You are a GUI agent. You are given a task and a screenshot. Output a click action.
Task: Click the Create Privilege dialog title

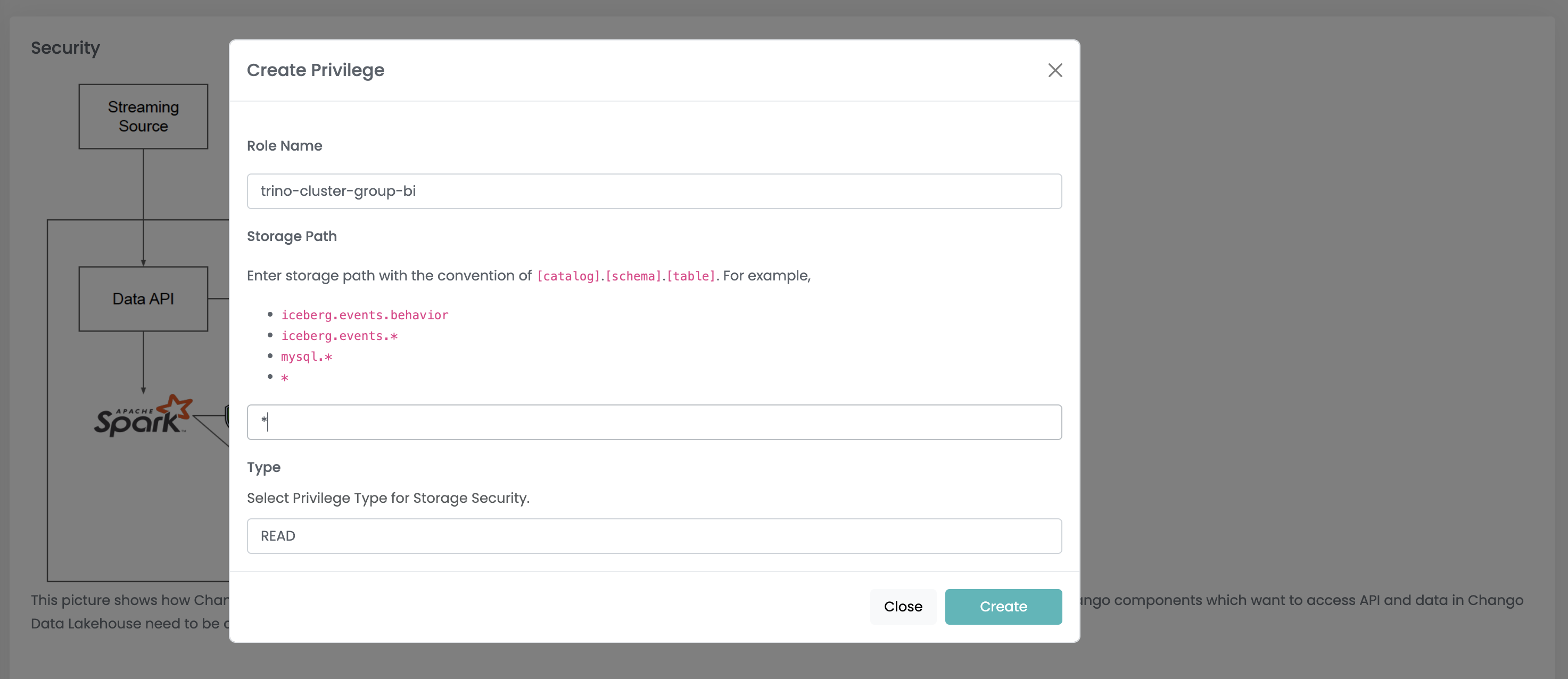pyautogui.click(x=315, y=70)
